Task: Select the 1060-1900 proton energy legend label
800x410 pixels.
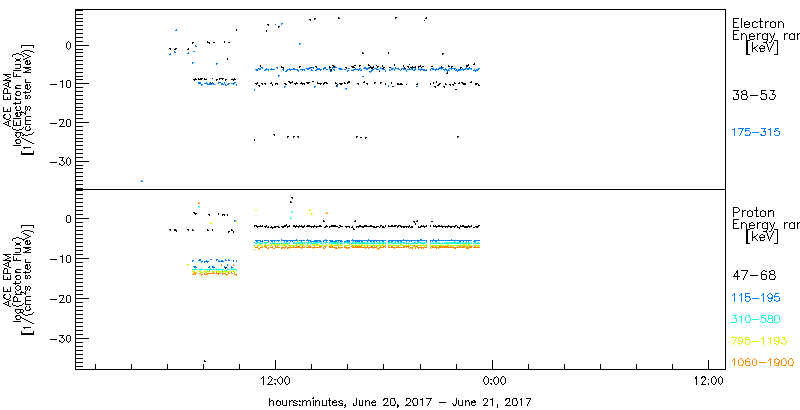Action: (763, 363)
